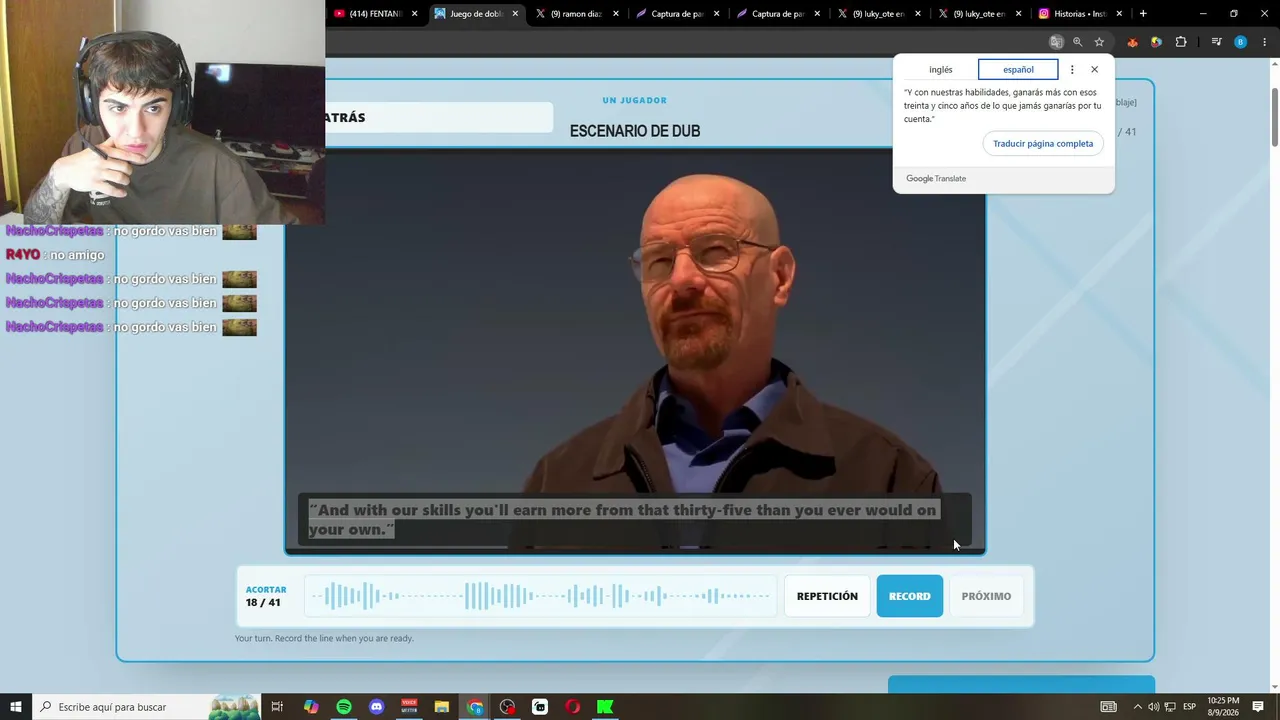The image size is (1280, 720).
Task: Select the inglés language tab in Translate
Action: click(x=940, y=70)
